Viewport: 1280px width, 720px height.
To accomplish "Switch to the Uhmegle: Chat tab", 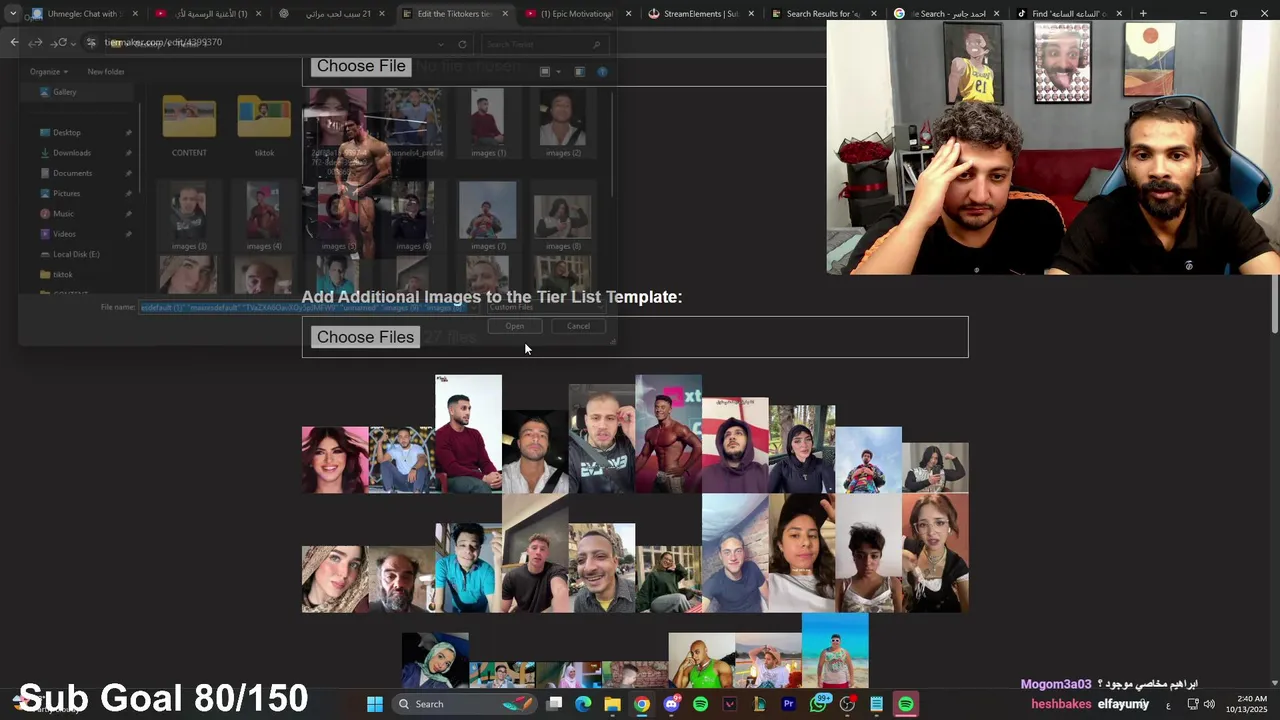I will 83,14.
